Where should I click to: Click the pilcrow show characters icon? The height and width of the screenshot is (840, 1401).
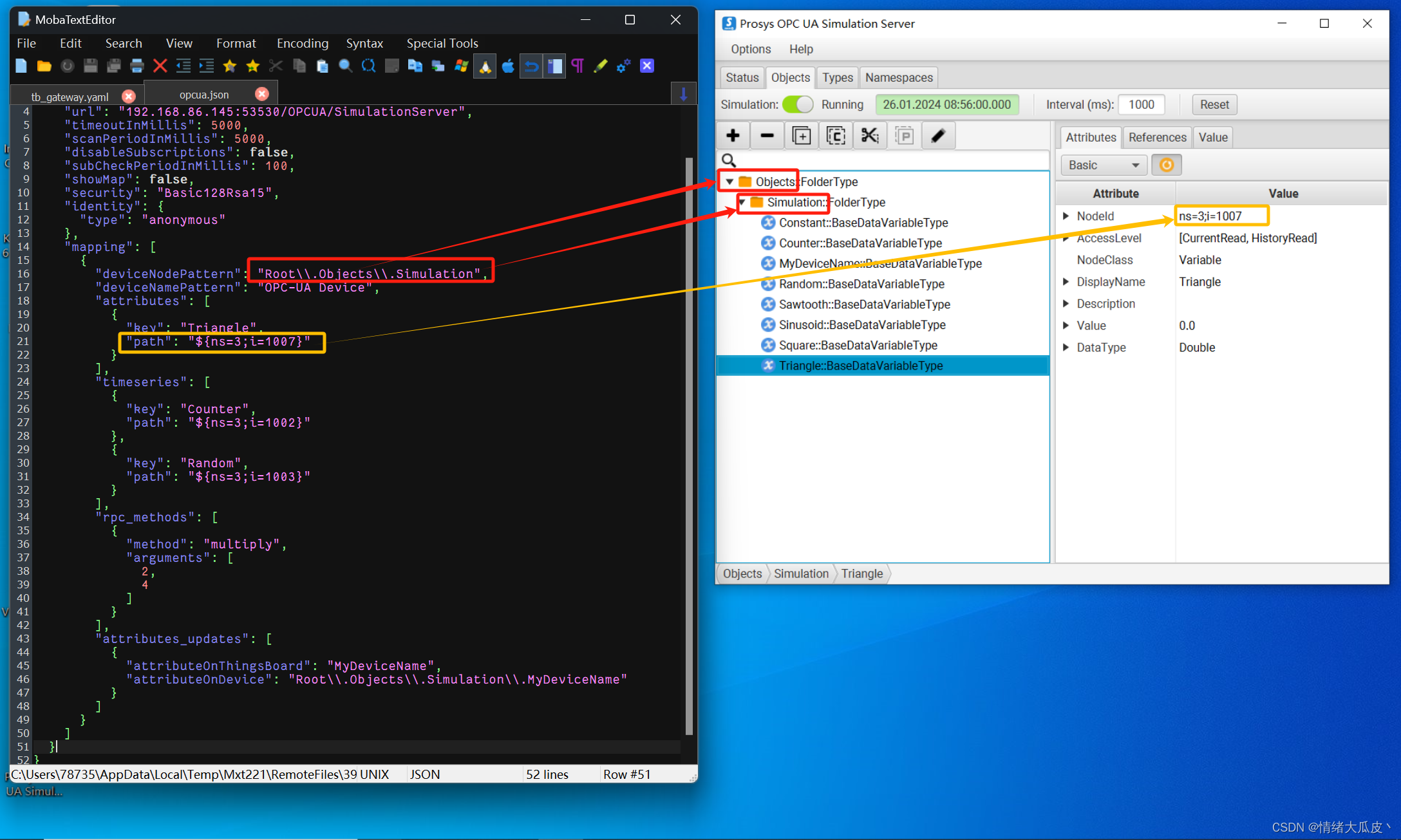578,66
